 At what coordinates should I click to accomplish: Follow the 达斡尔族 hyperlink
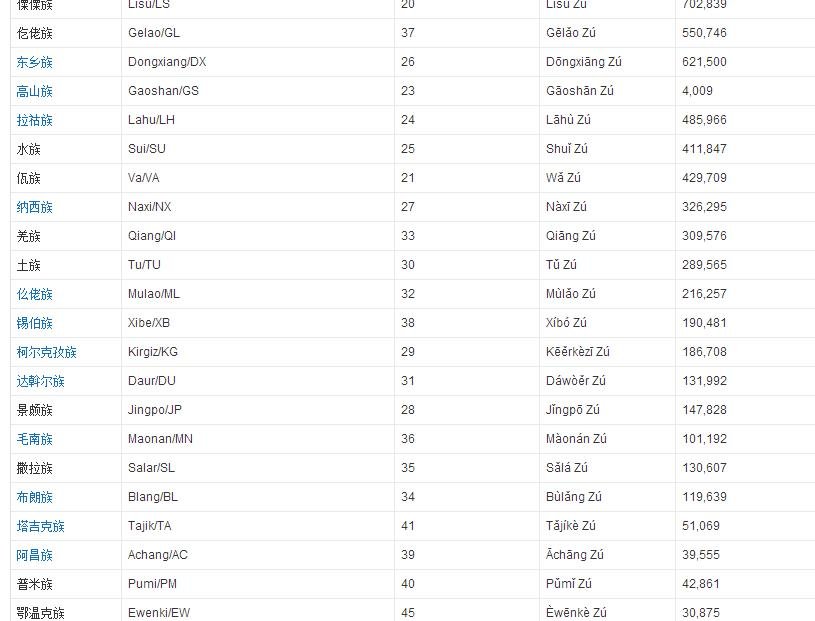(x=41, y=381)
